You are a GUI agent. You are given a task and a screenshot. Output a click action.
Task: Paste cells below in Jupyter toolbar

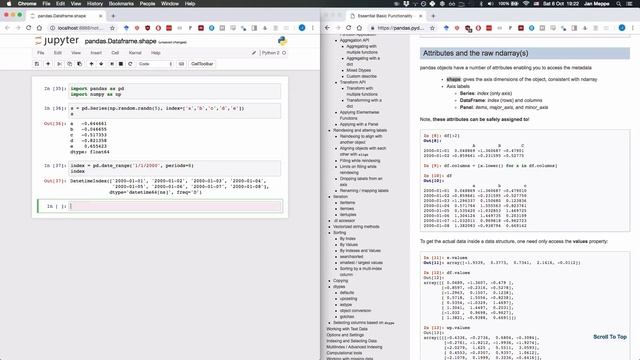[x=79, y=64]
